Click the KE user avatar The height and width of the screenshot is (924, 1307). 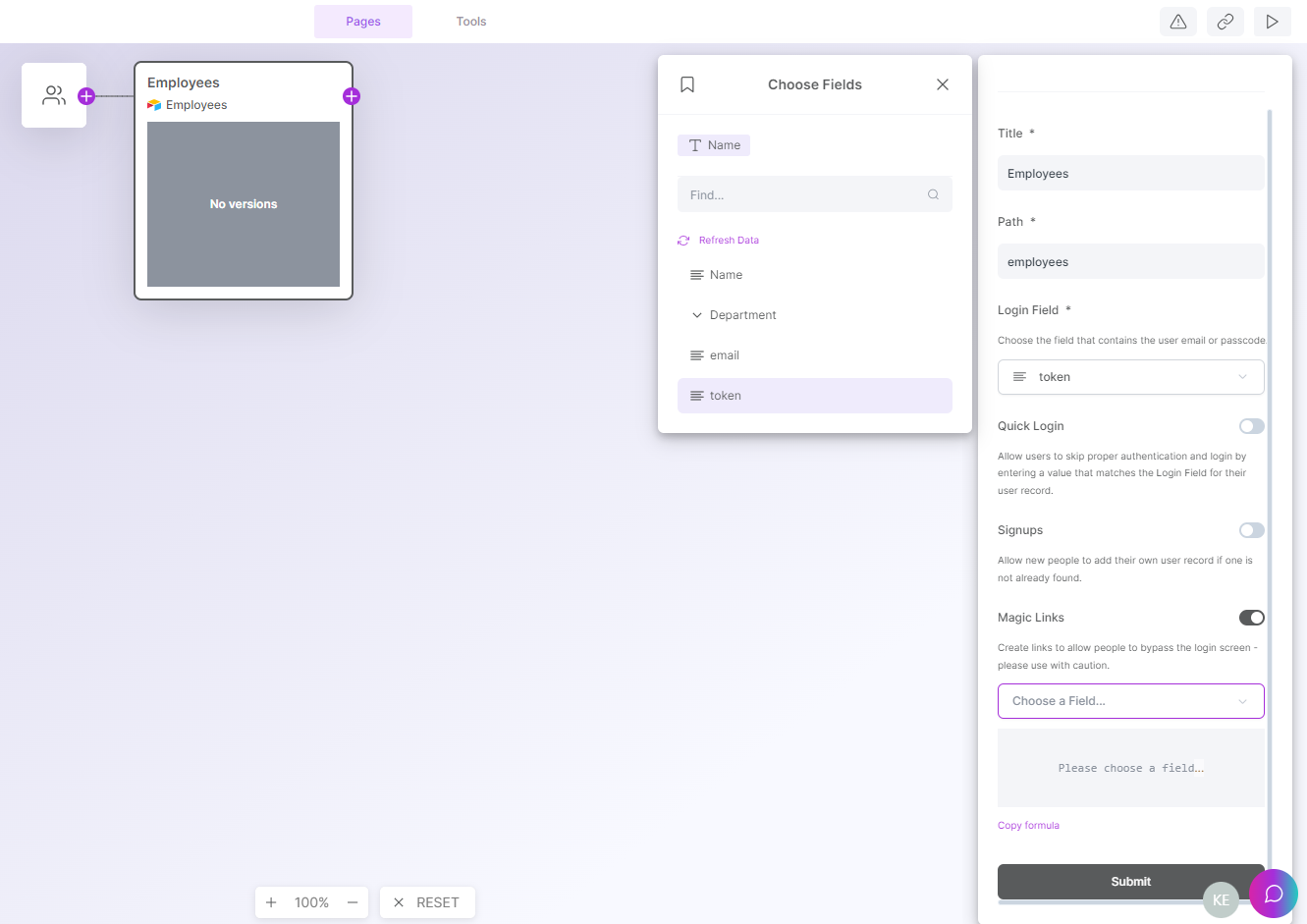[x=1221, y=899]
